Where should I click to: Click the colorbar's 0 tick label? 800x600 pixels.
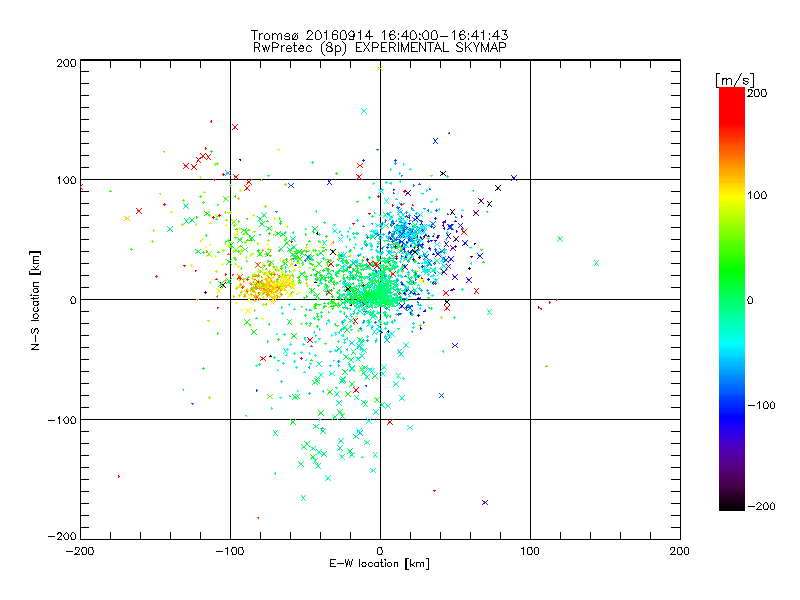click(751, 300)
